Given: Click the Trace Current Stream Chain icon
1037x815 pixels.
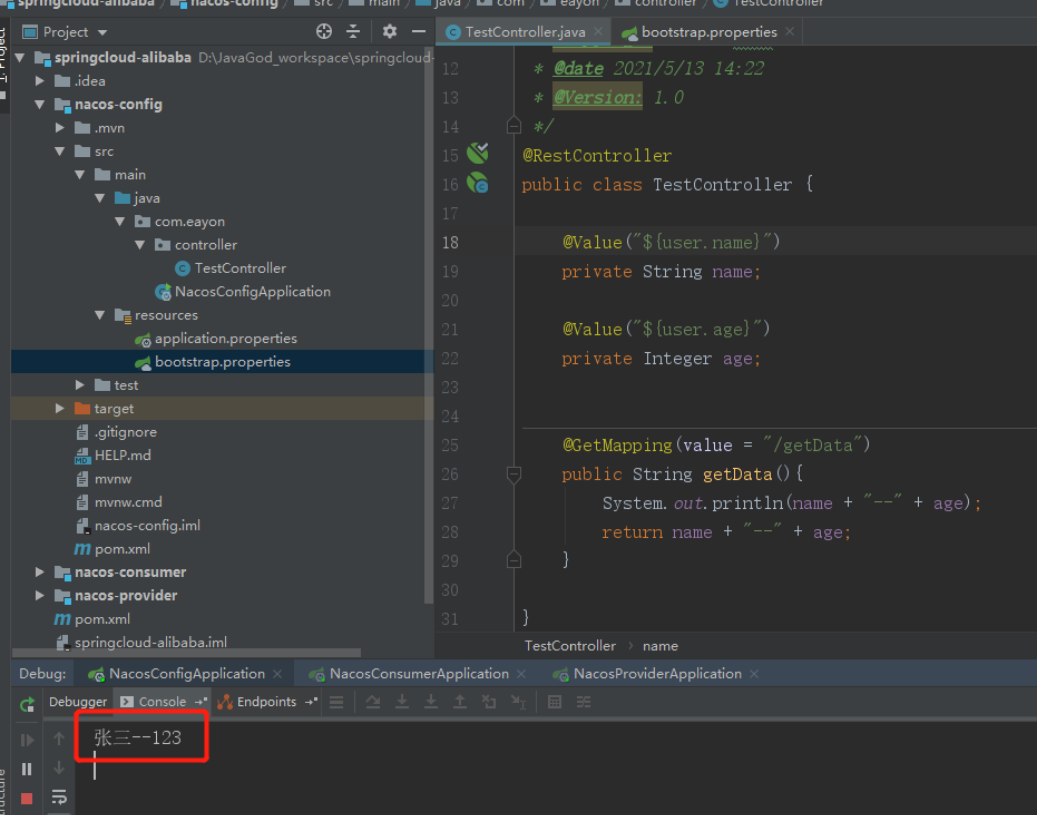Looking at the screenshot, I should pos(583,702).
